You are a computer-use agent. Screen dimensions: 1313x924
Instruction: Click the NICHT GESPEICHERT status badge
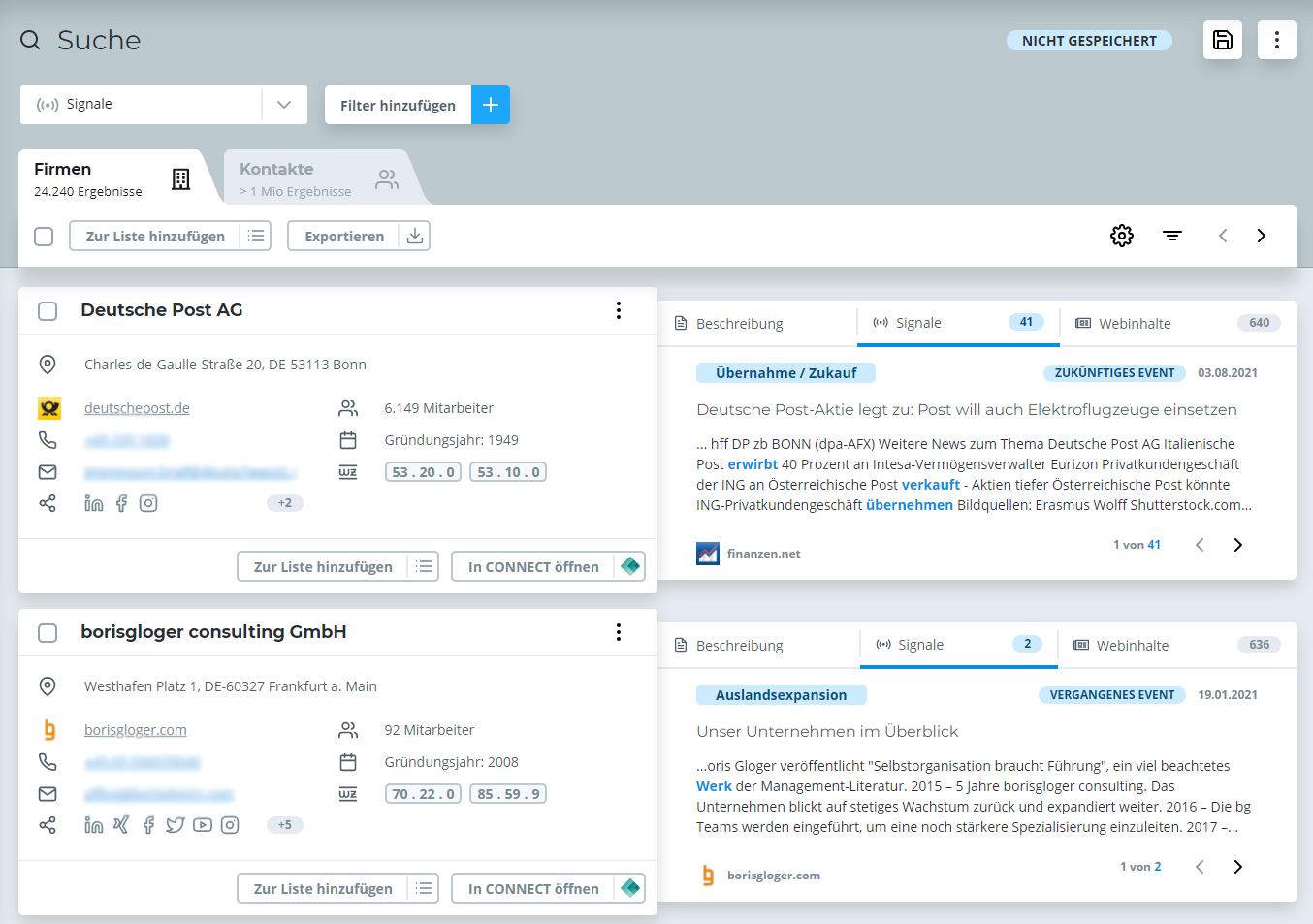click(1089, 41)
